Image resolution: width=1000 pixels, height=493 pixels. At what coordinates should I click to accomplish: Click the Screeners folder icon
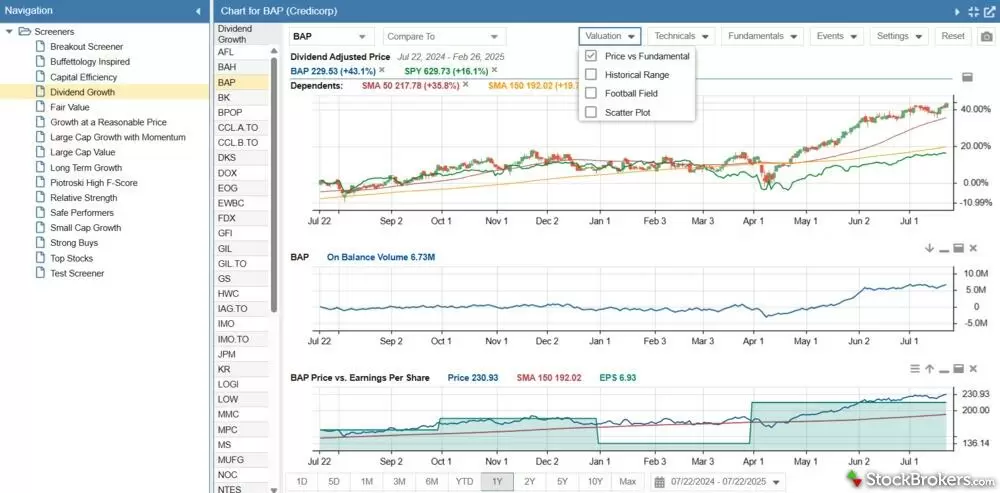[x=25, y=31]
